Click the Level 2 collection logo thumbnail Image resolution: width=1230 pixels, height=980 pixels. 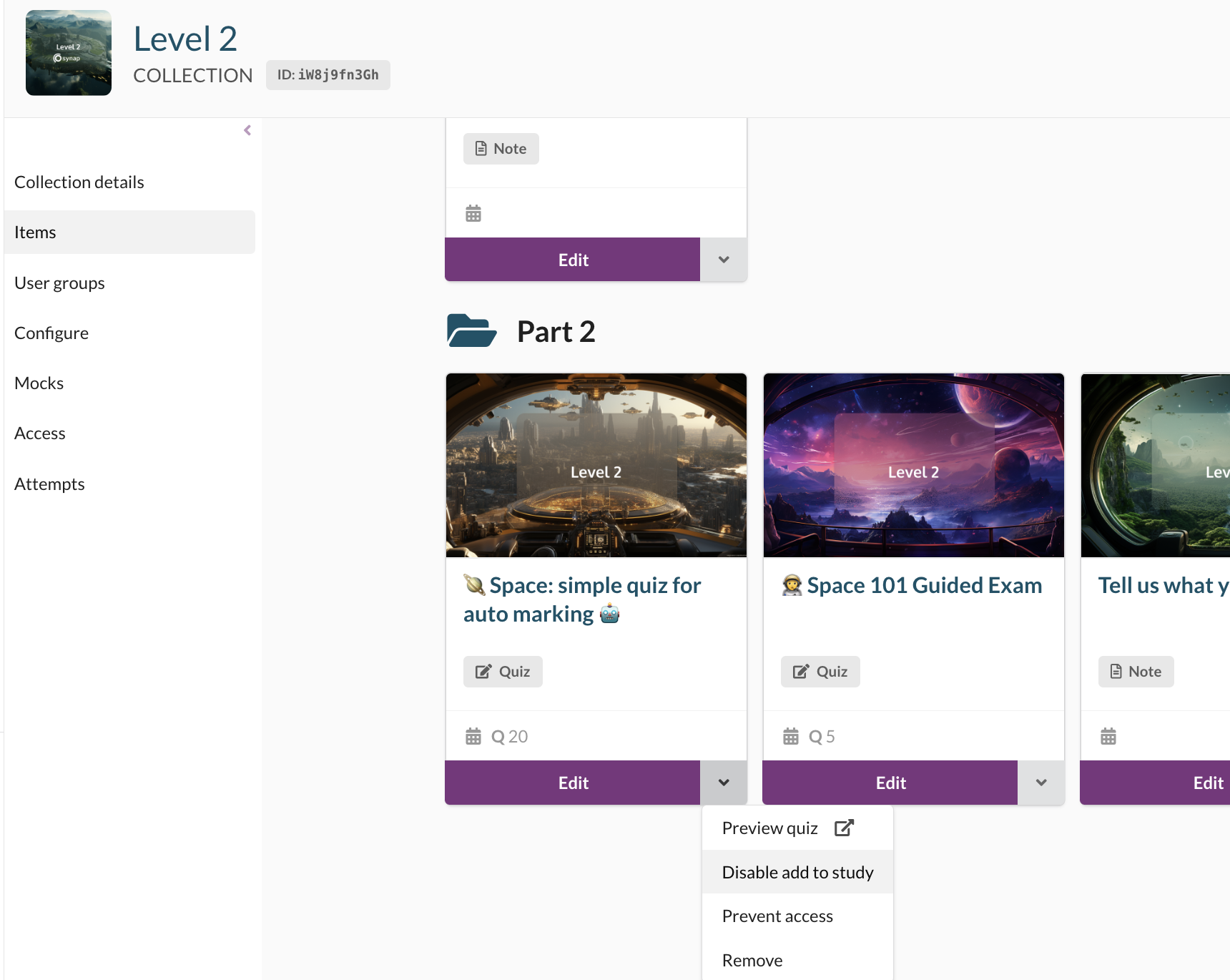pos(69,53)
